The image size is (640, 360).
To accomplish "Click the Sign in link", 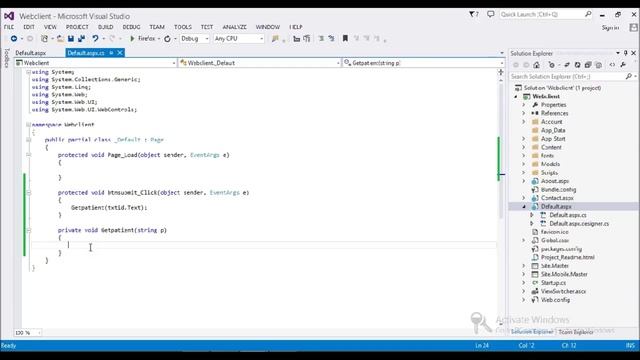I will [610, 28].
